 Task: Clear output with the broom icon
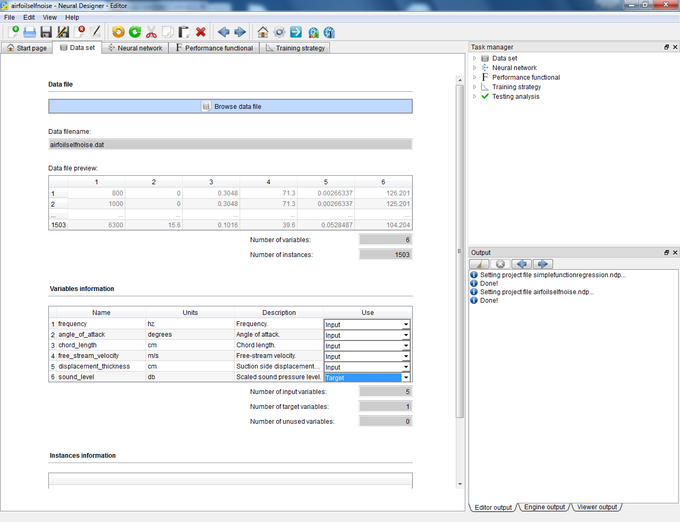pos(480,264)
